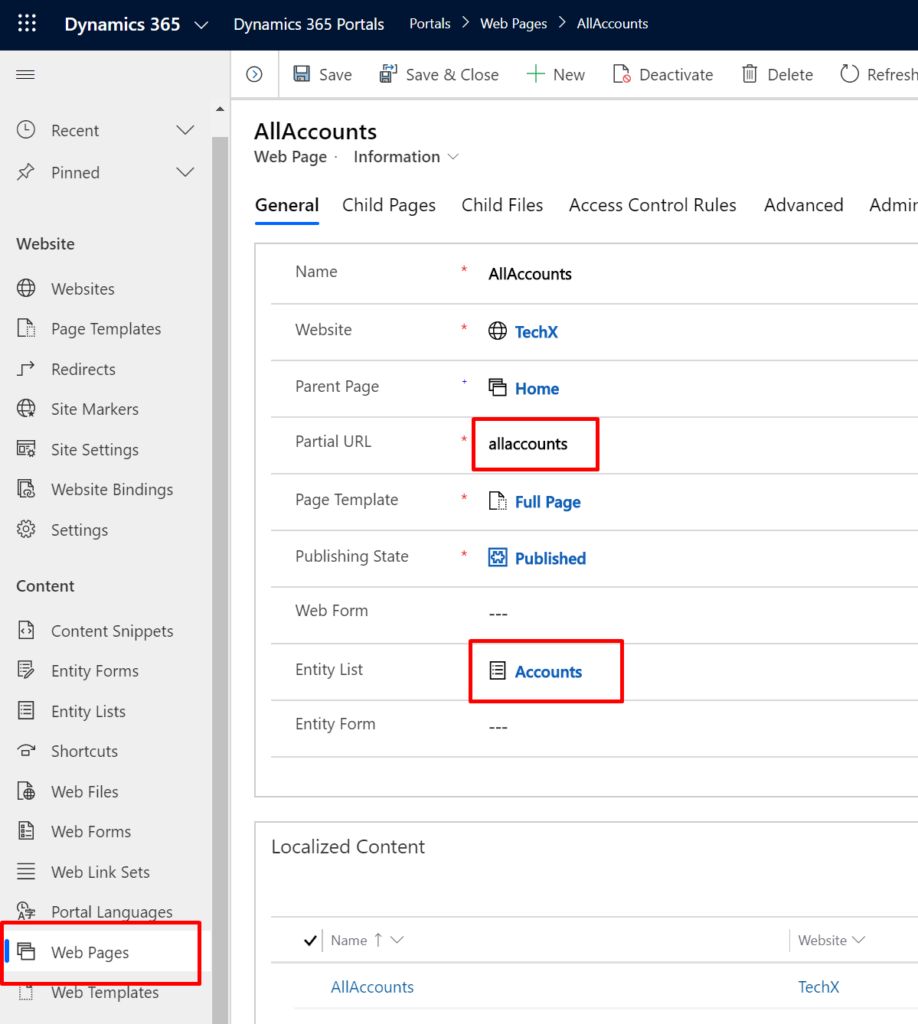Open TechX link in Localized Content row
Image resolution: width=918 pixels, height=1024 pixels.
pyautogui.click(x=818, y=987)
